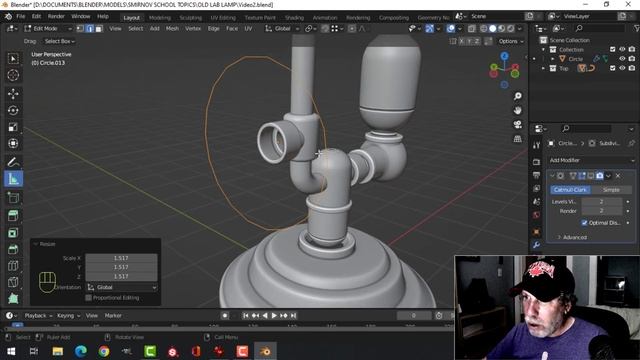
Task: Toggle camera view in viewport
Action: tap(518, 124)
